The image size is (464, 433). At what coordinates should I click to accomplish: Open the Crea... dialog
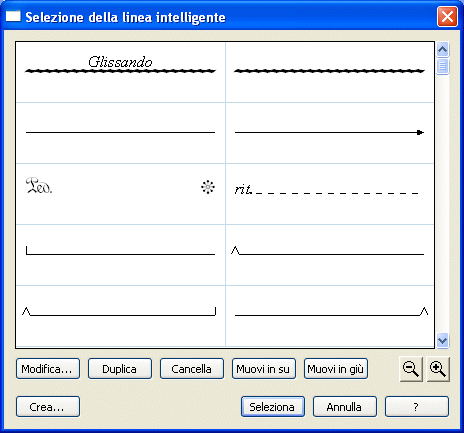(48, 406)
